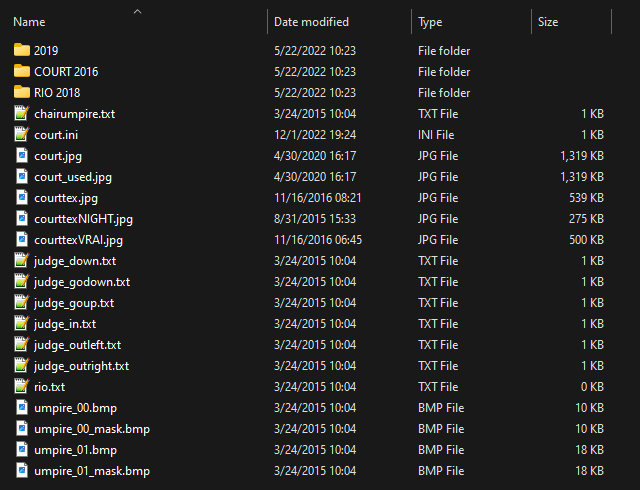Select the file name judge_down.txt

(75, 261)
